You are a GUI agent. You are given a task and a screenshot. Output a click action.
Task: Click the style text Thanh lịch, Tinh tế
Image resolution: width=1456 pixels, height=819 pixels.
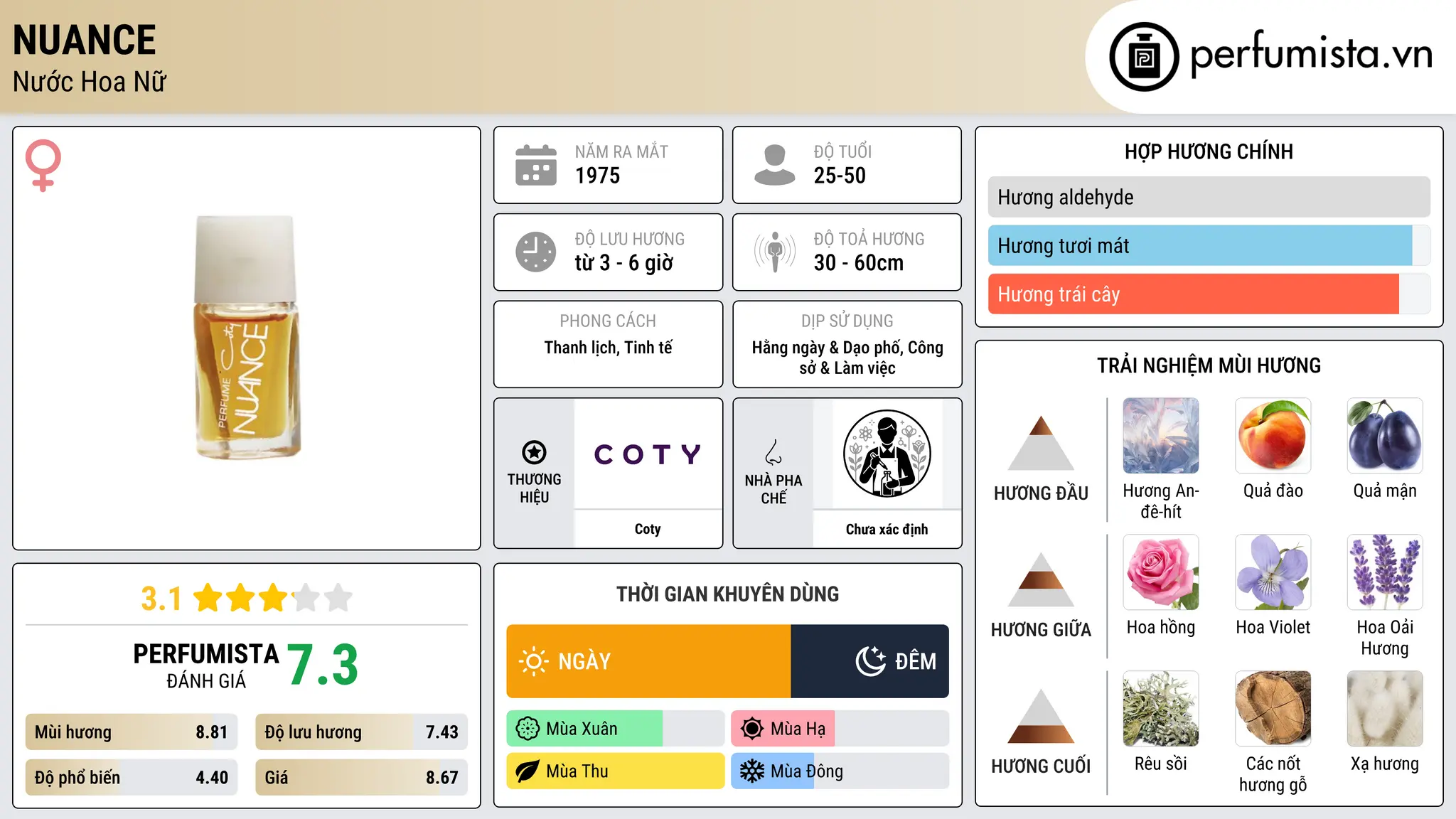click(x=609, y=348)
